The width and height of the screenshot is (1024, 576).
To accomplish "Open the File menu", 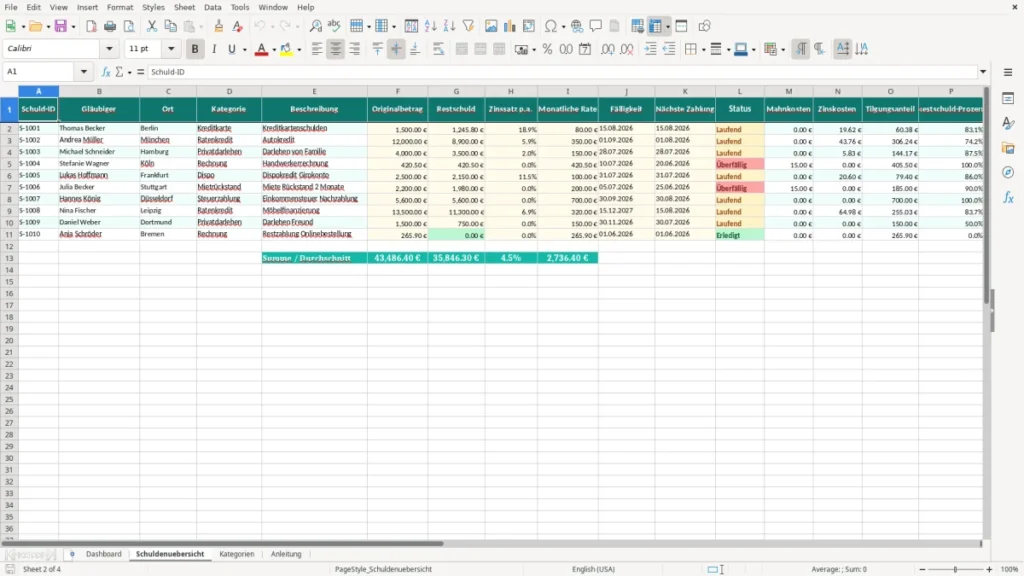I will point(11,7).
